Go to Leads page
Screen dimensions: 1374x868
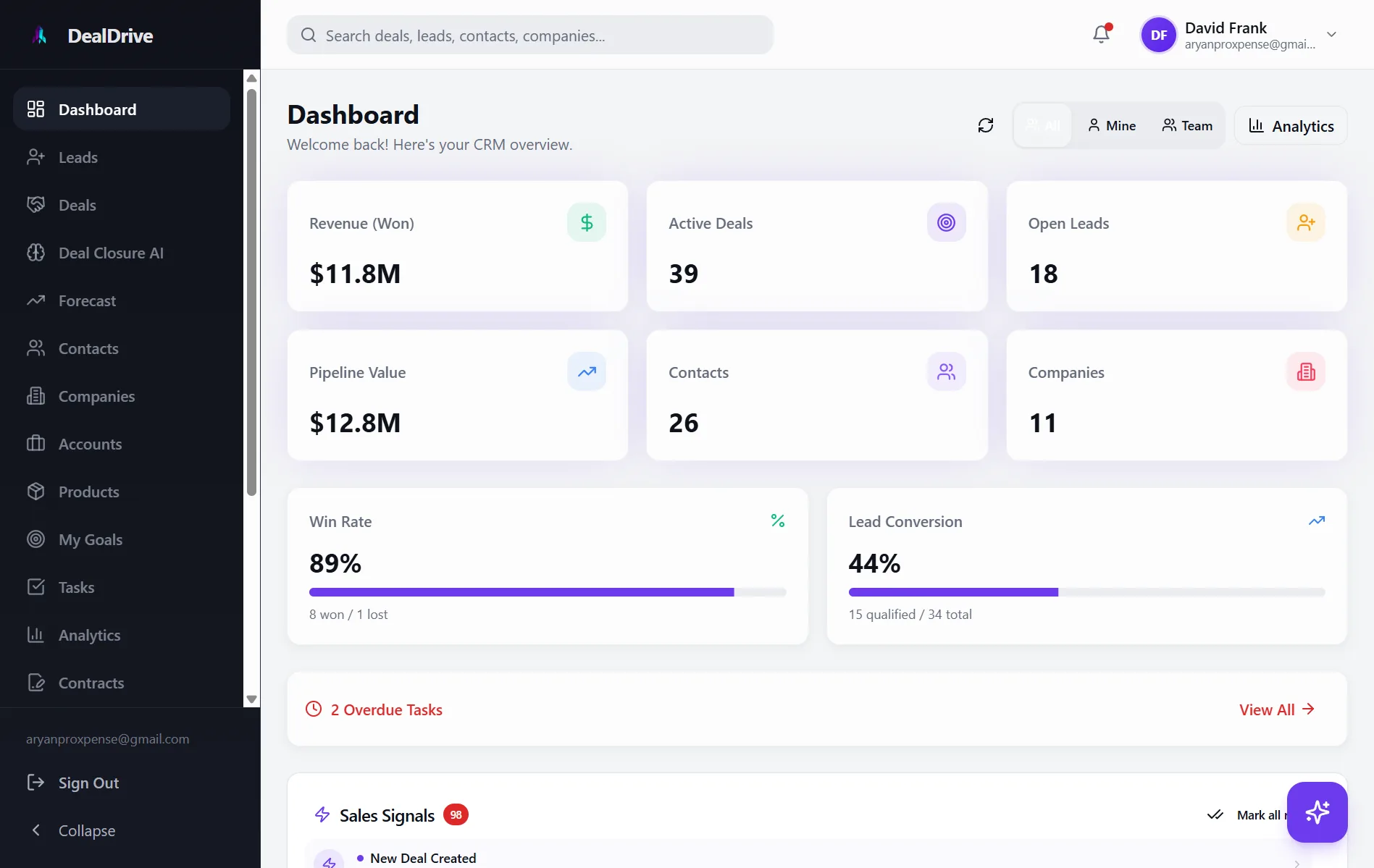pos(122,156)
